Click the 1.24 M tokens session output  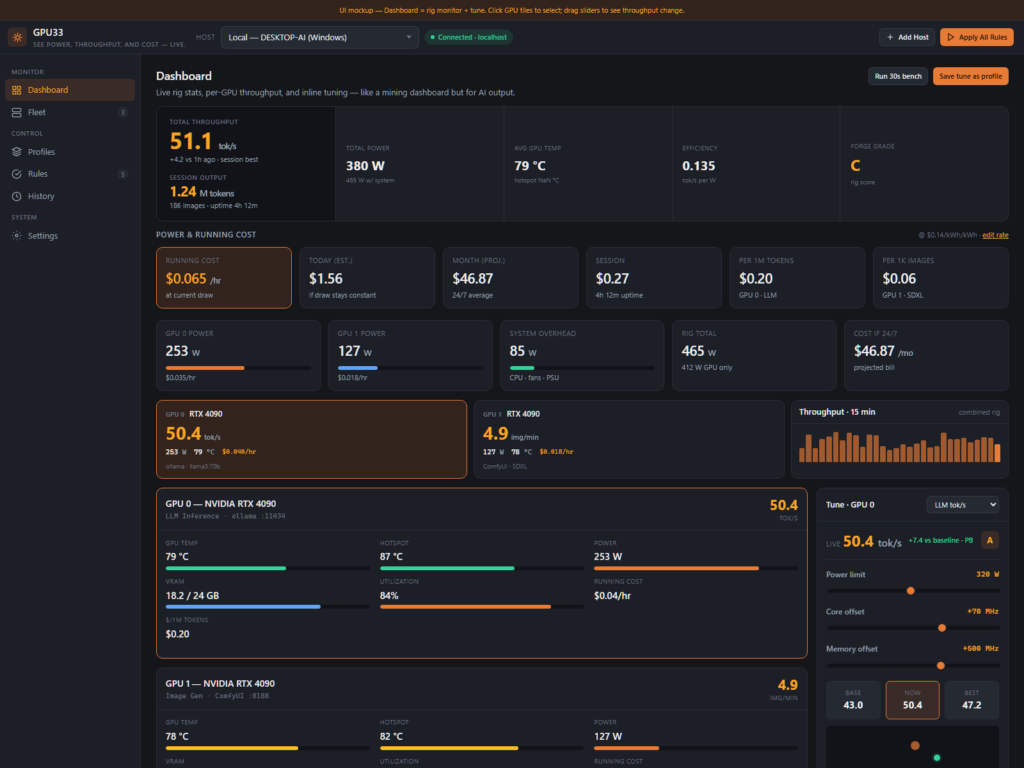[x=202, y=192]
